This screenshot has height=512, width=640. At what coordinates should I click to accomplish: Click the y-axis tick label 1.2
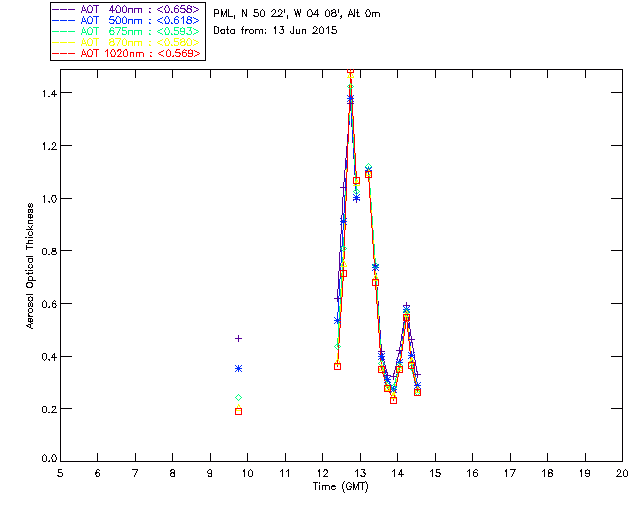point(49,146)
